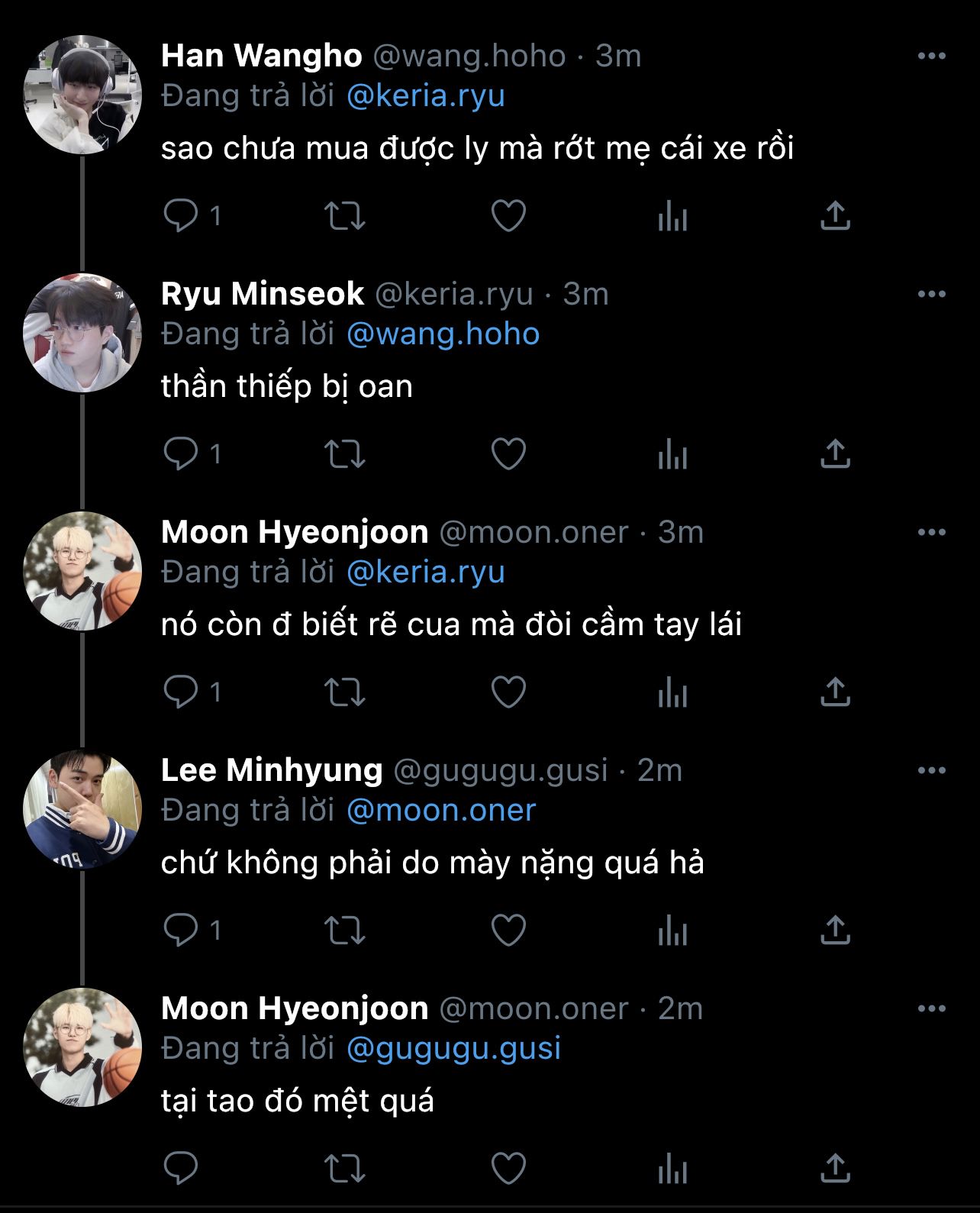Screen dimensions: 980x1213
Task: Open Lee Minhyung's profile picture
Action: 82,809
